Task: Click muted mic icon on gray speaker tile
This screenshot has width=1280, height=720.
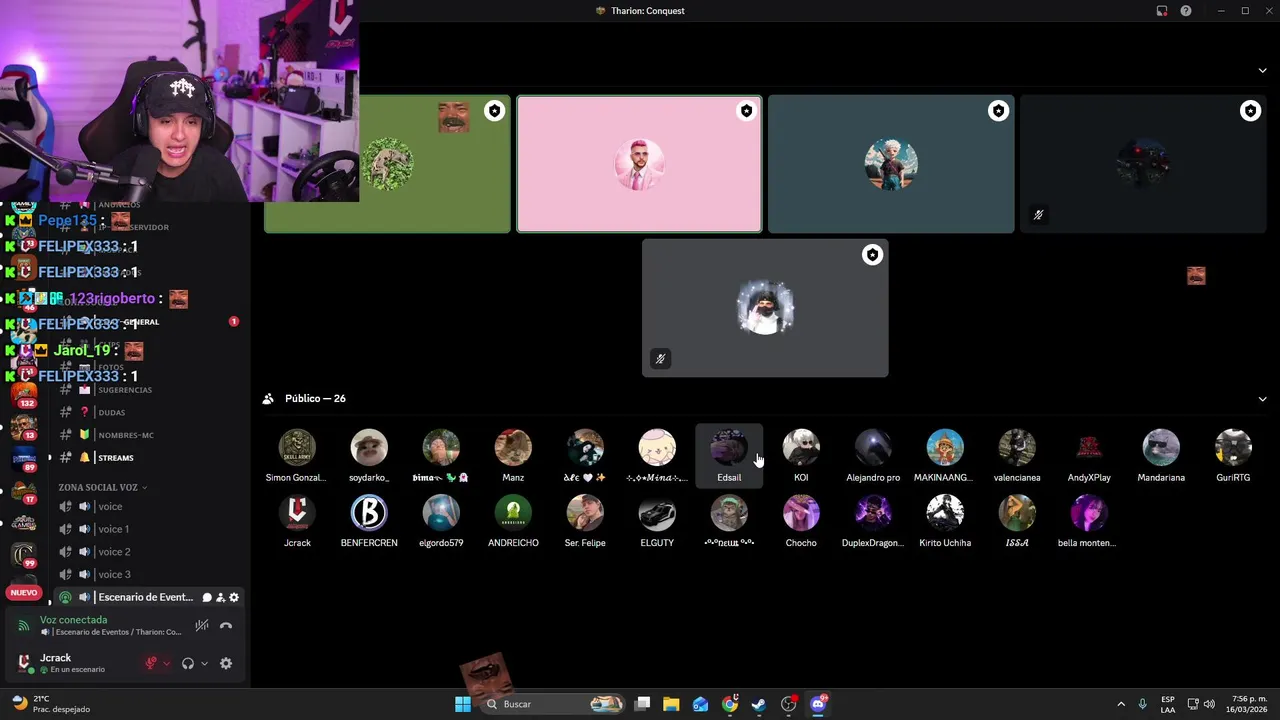Action: pos(660,359)
